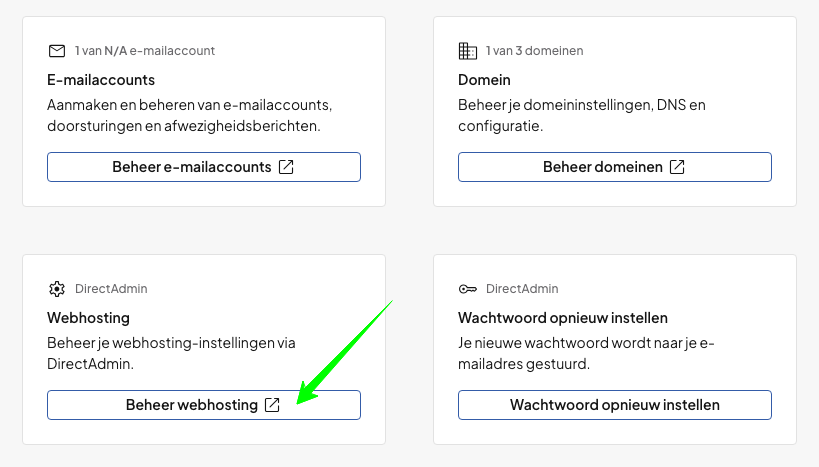This screenshot has height=467, width=819.
Task: Click external-link icon beside Beheer e-mailaccounts
Action: [x=286, y=167]
